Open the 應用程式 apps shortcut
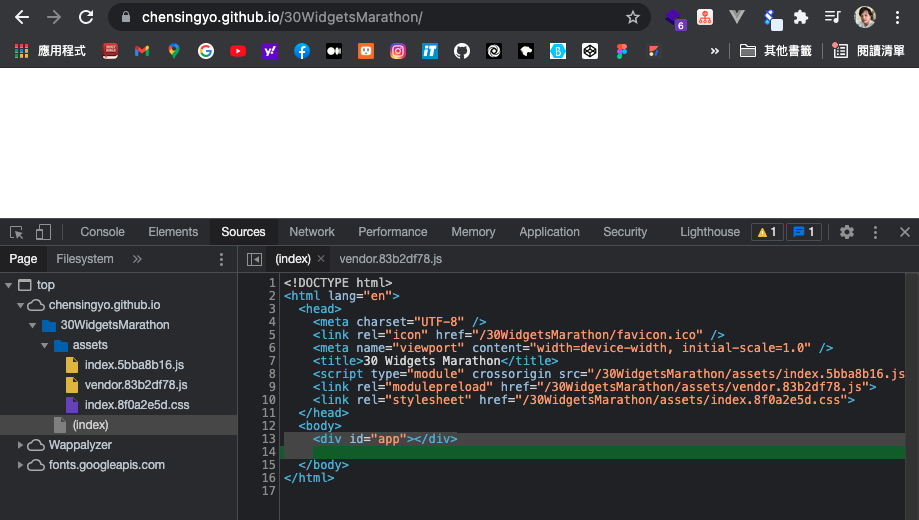The width and height of the screenshot is (919, 520). tap(50, 51)
